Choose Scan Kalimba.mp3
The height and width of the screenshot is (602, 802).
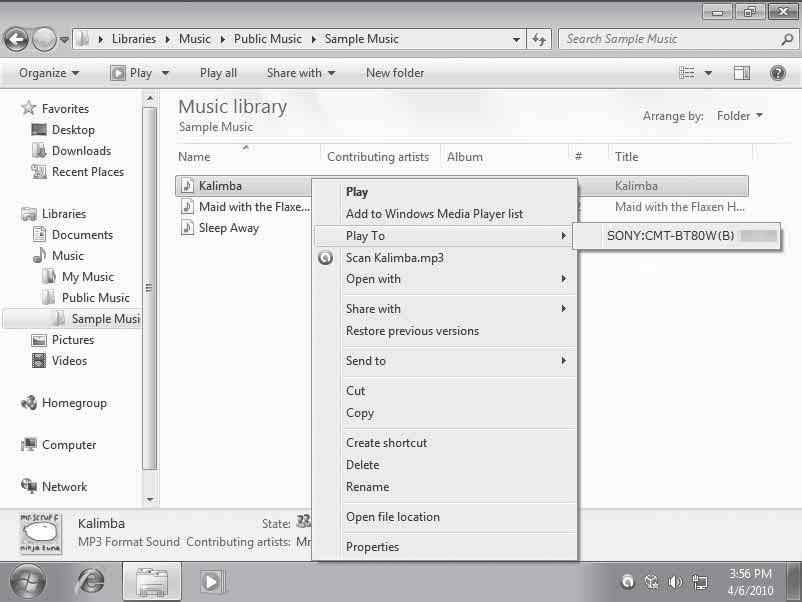[445, 257]
